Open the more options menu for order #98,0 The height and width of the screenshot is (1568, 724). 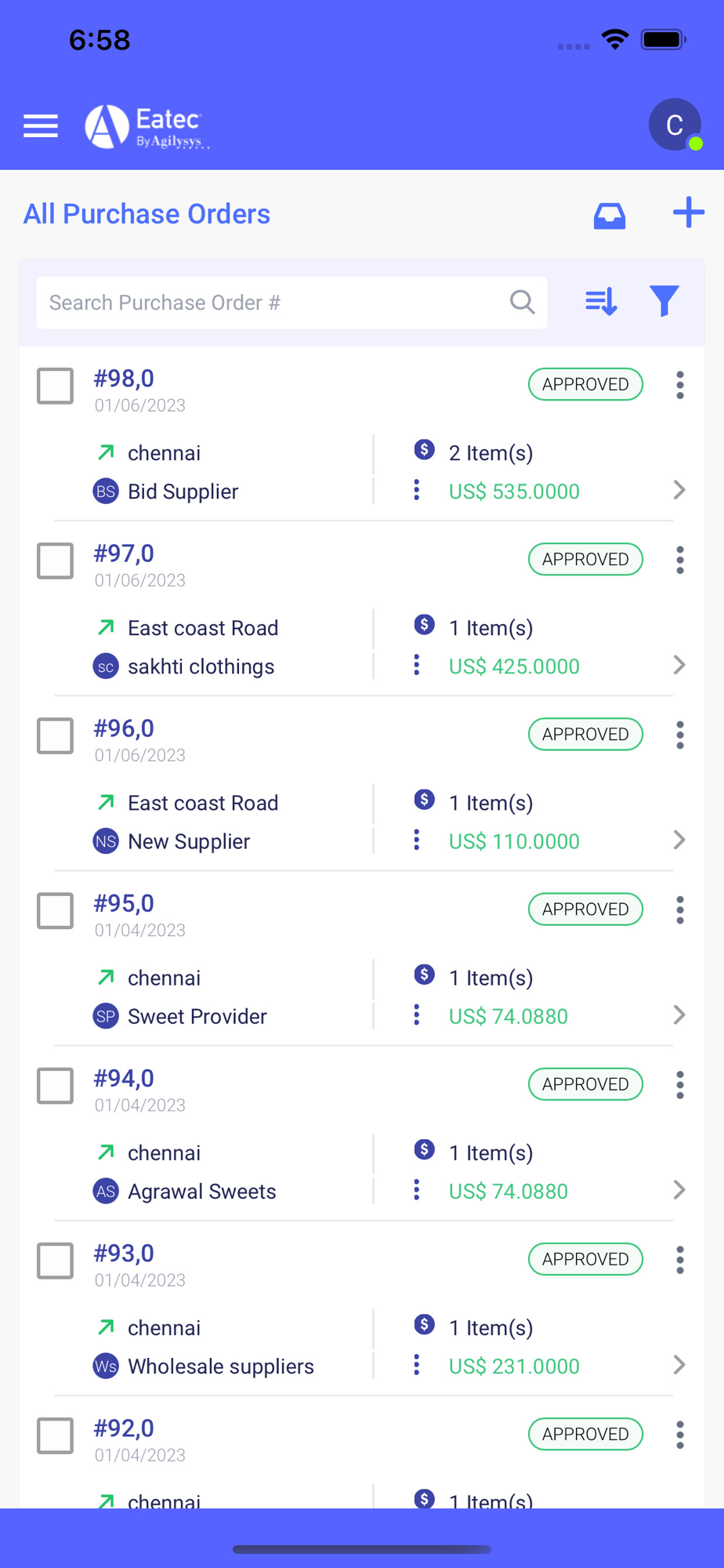tap(679, 385)
